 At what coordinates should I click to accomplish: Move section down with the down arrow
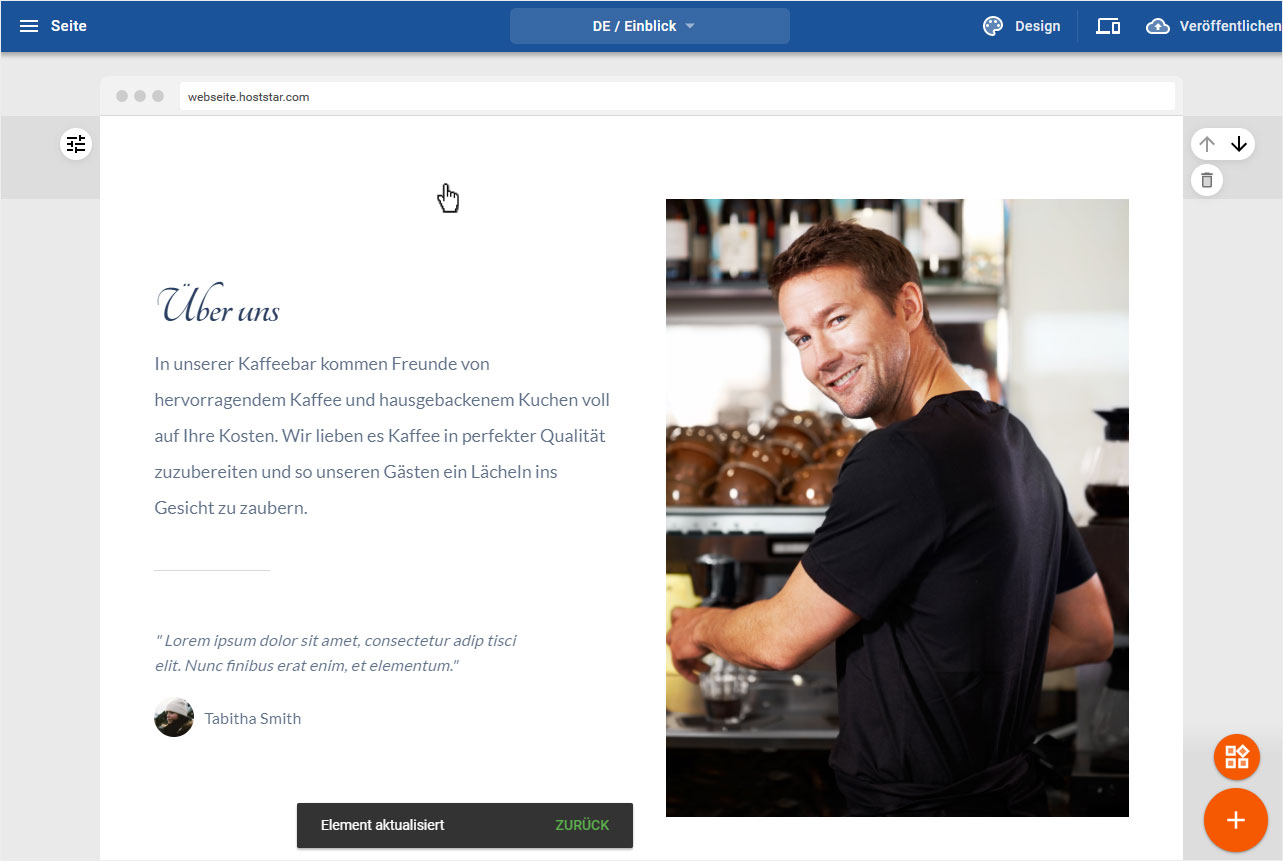1239,144
